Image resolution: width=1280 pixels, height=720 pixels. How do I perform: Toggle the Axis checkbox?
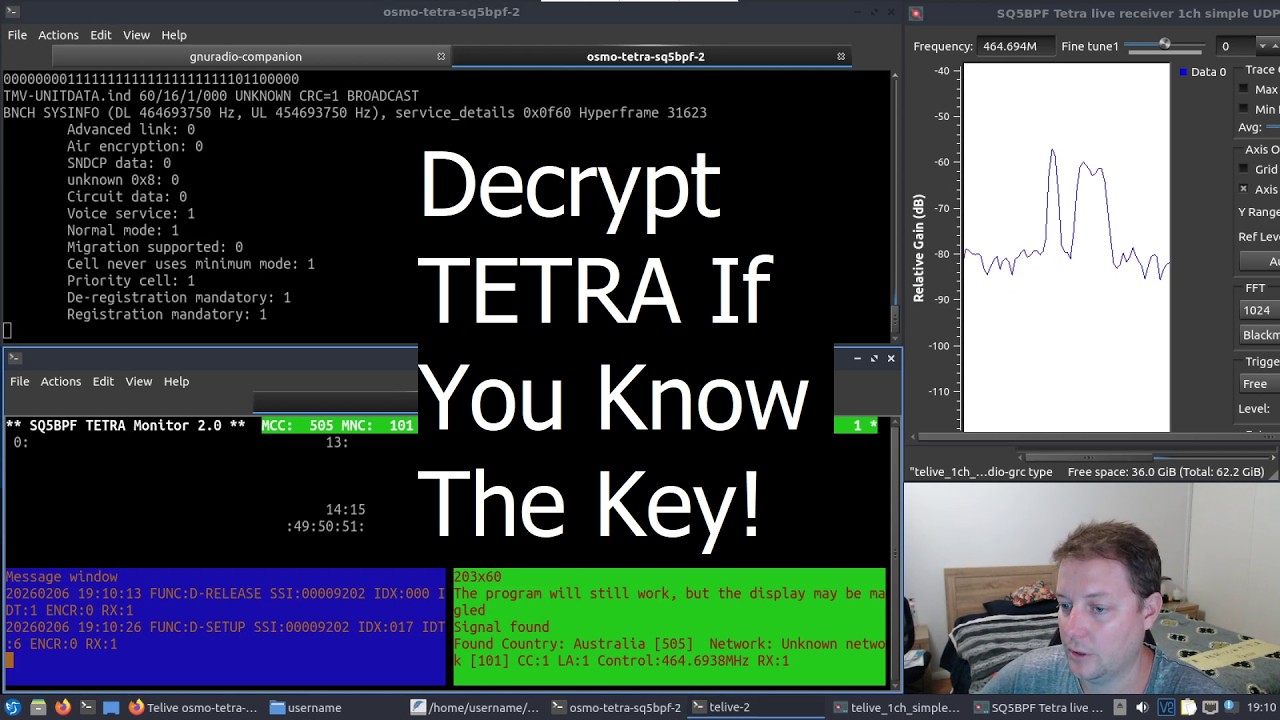1244,189
